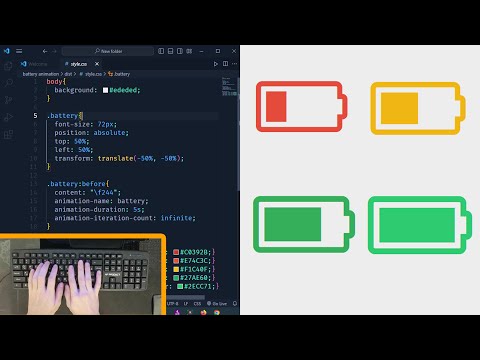
Task: Open the #2ECC71 color swatch
Action: point(180,286)
